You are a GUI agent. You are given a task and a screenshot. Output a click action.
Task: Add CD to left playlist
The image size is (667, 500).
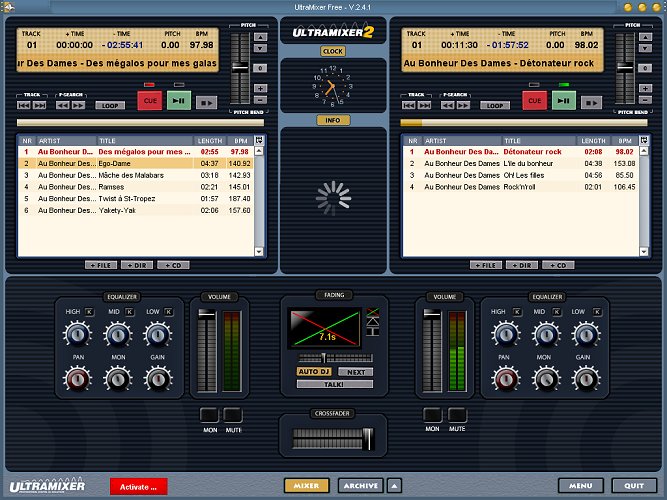(173, 265)
